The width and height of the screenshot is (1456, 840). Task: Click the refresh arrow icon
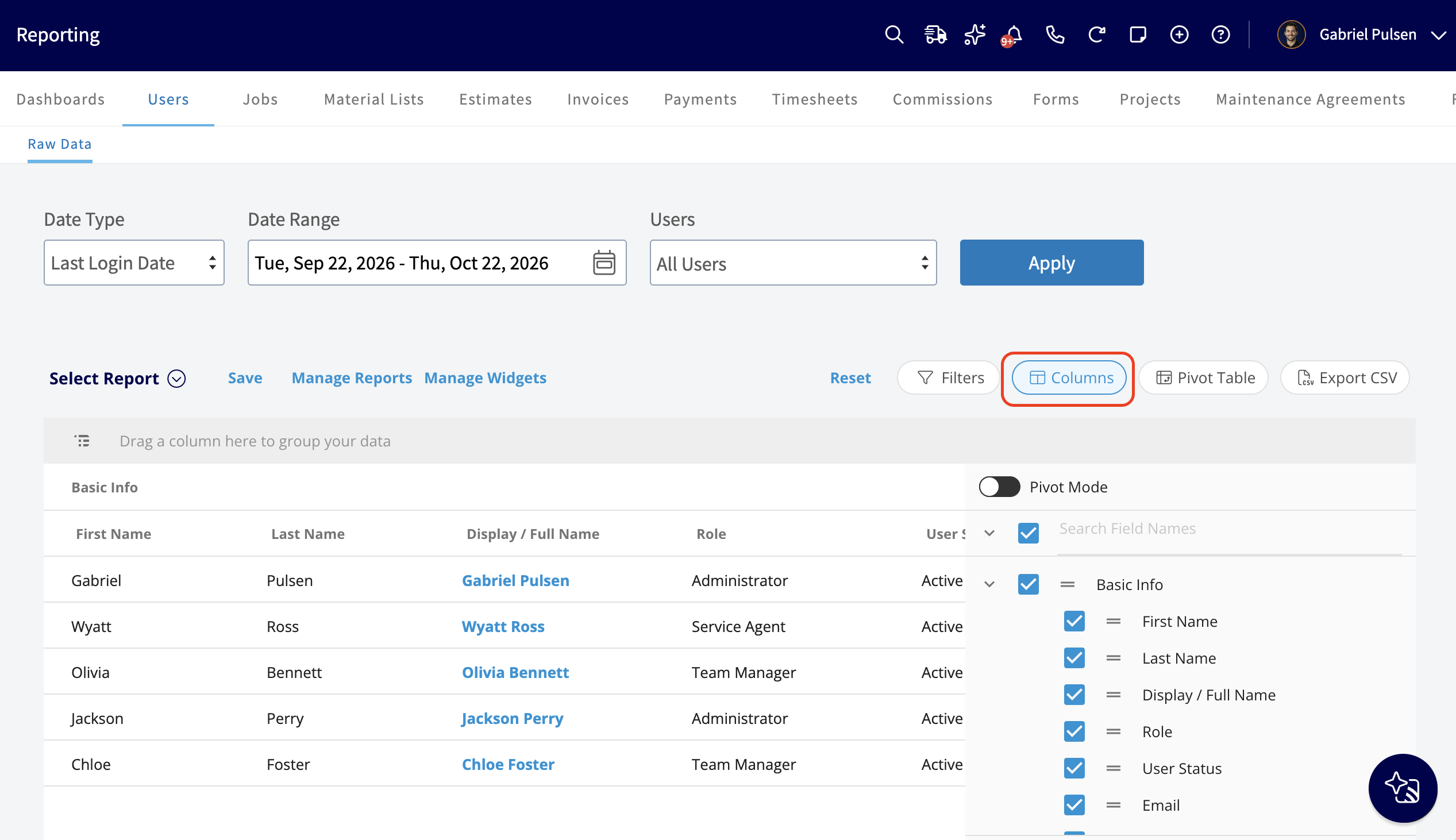tap(1097, 34)
